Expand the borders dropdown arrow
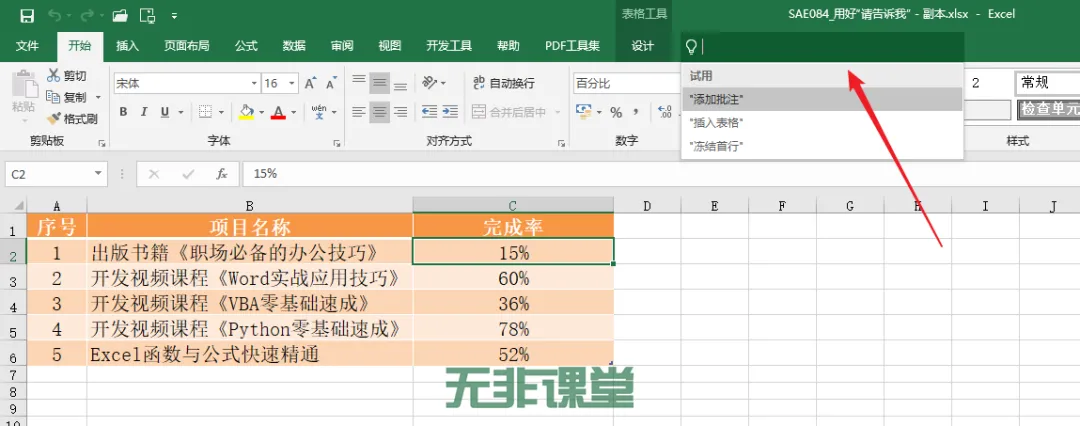The width and height of the screenshot is (1080, 426). 221,112
